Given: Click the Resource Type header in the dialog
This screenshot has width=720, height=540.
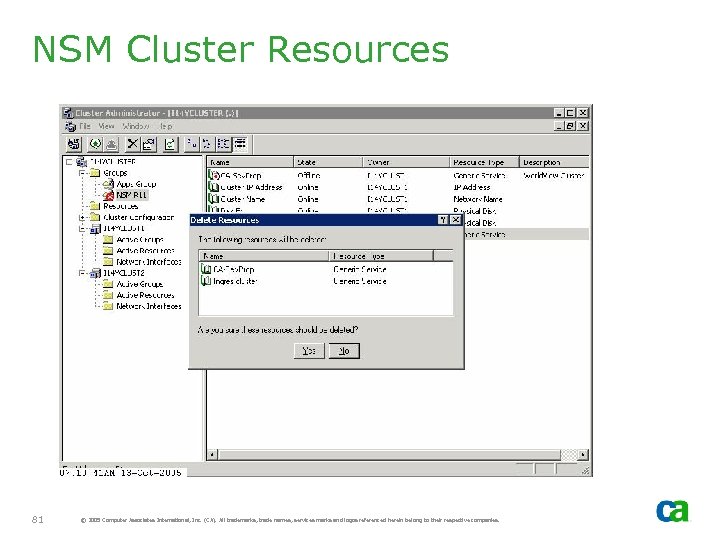Looking at the screenshot, I should click(x=381, y=256).
